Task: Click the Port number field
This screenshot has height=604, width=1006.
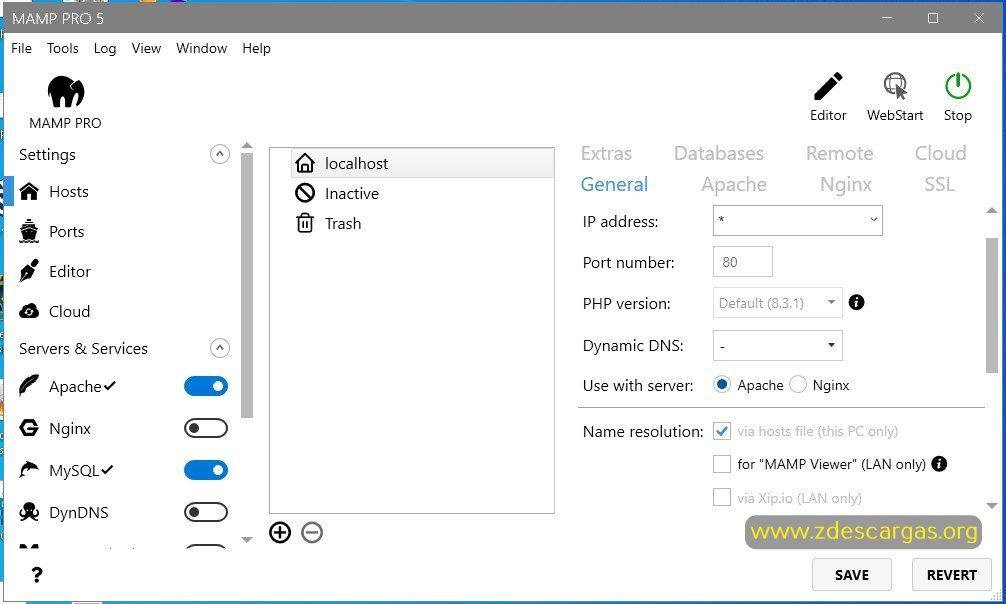Action: [x=742, y=261]
